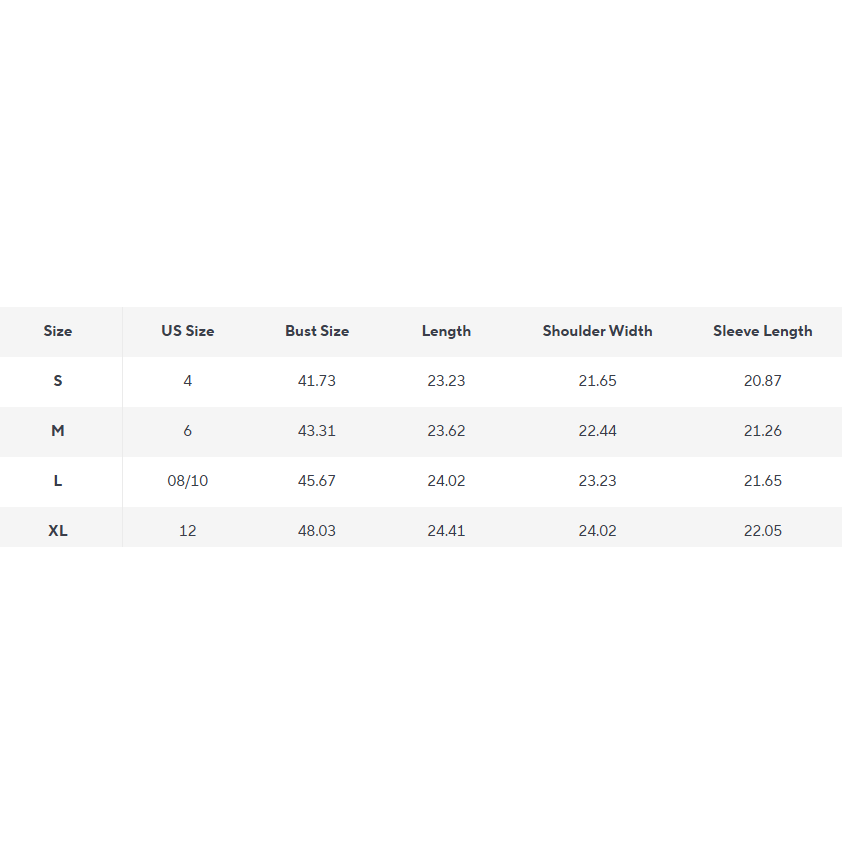847x847 pixels.
Task: Select the 41.73 bust size value
Action: (317, 381)
